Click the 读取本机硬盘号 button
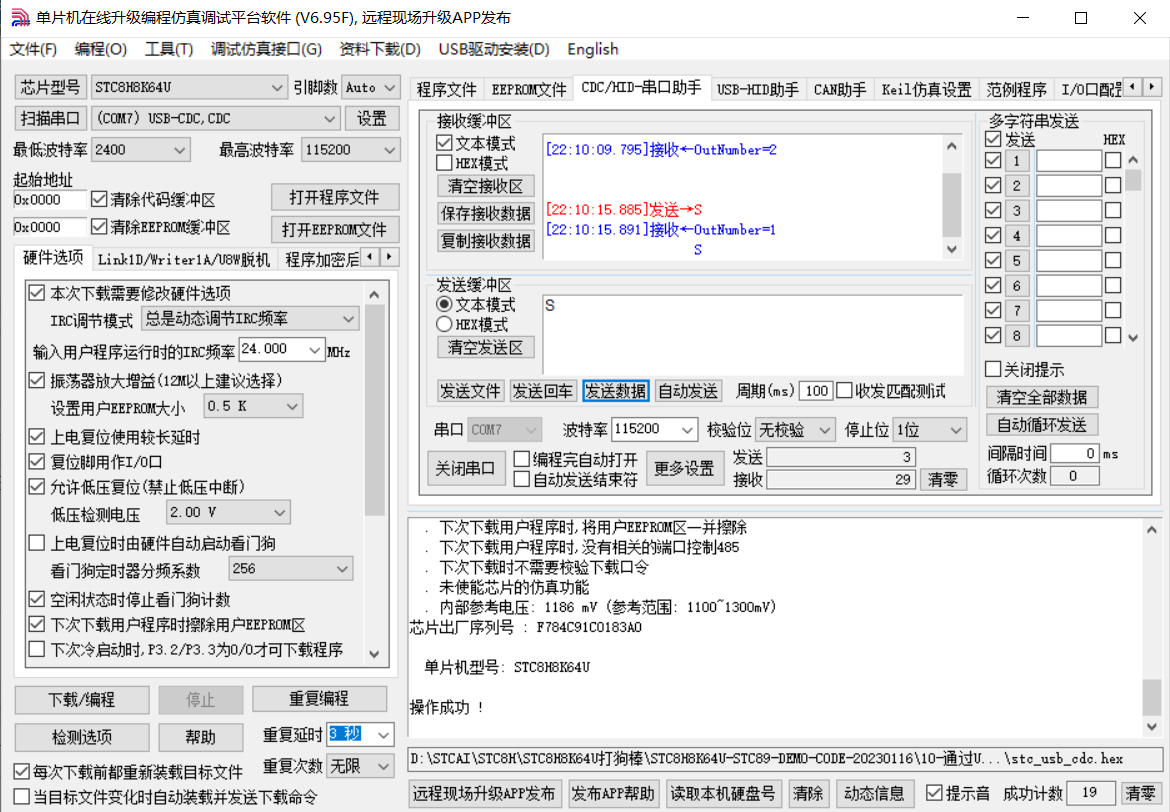Viewport: 1170px width, 812px height. pos(722,793)
